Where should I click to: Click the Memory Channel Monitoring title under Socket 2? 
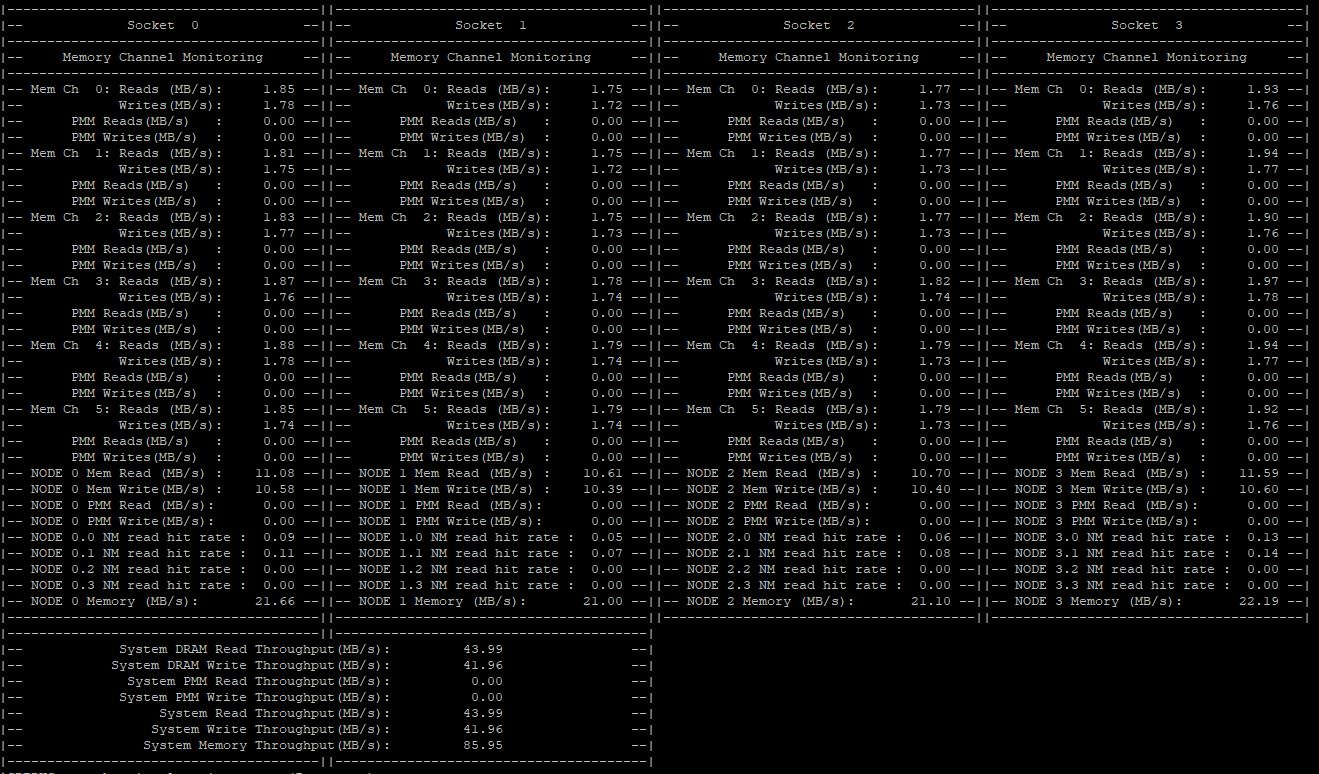point(818,57)
